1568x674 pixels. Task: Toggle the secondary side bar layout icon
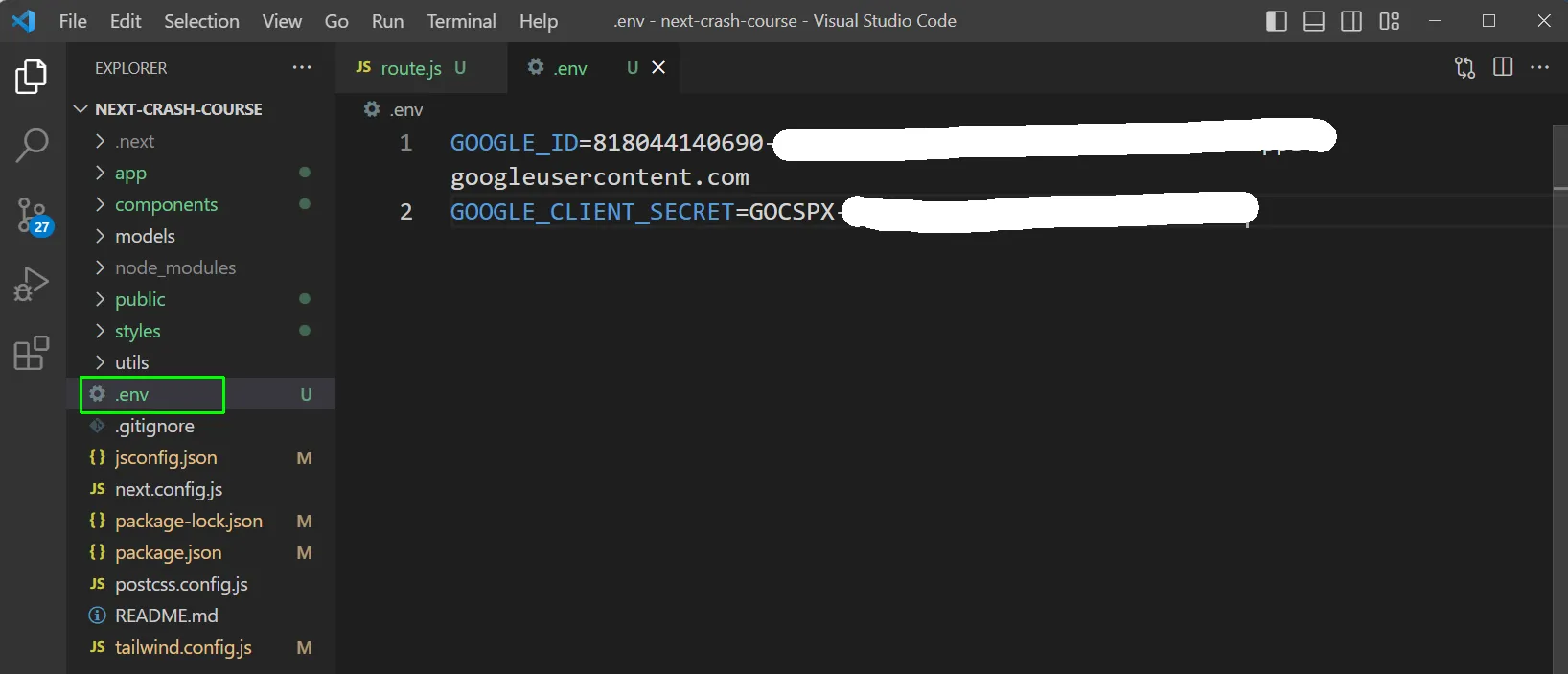[x=1351, y=21]
